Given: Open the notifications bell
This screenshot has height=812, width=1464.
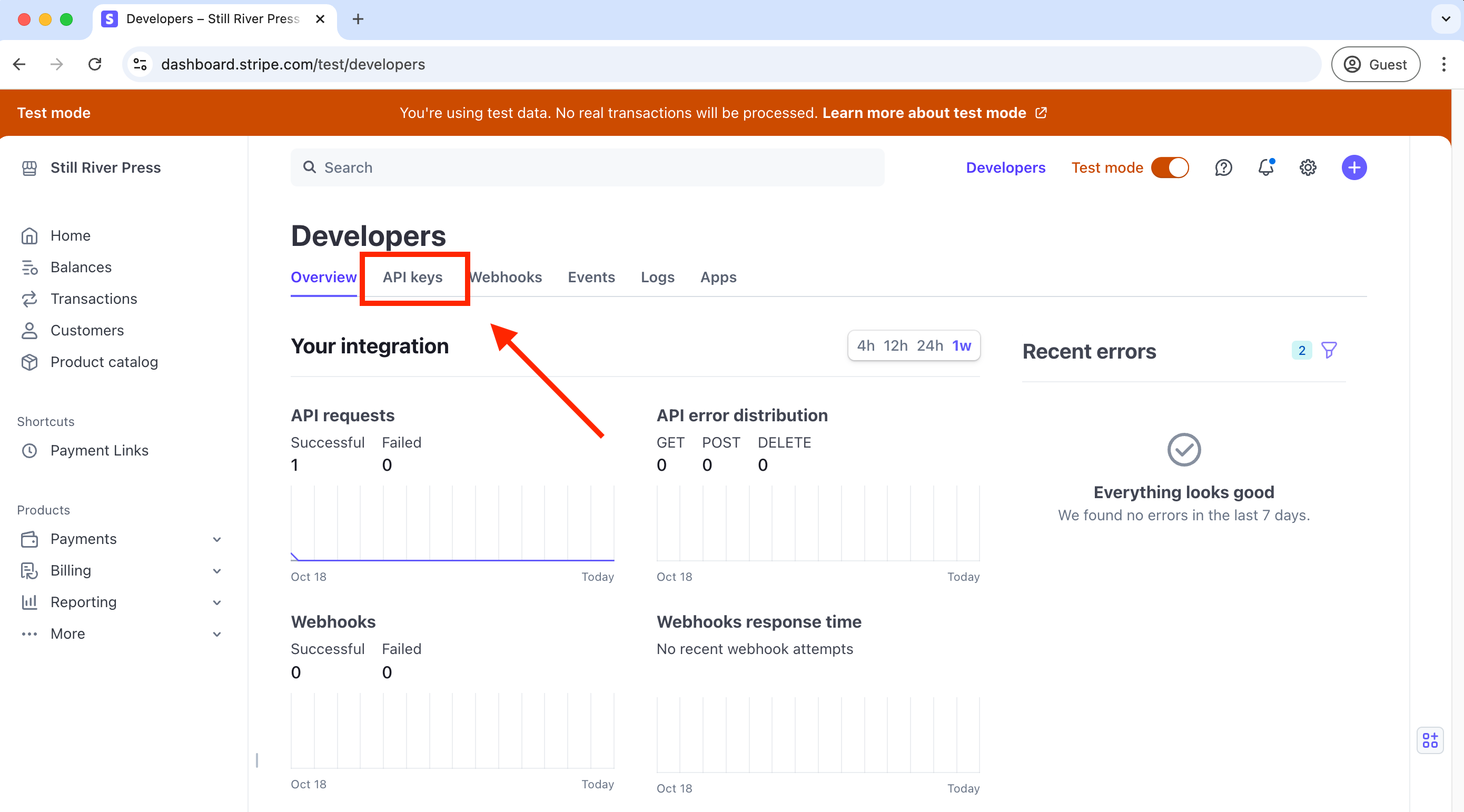Looking at the screenshot, I should pyautogui.click(x=1266, y=167).
